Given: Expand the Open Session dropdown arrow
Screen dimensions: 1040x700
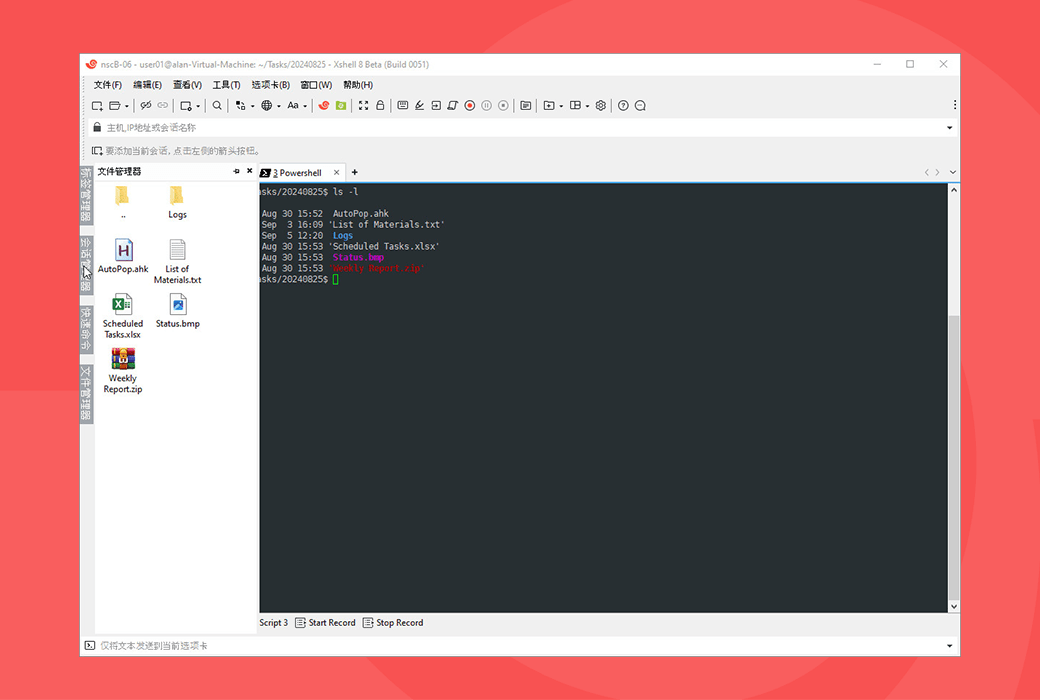Looking at the screenshot, I should pyautogui.click(x=127, y=106).
